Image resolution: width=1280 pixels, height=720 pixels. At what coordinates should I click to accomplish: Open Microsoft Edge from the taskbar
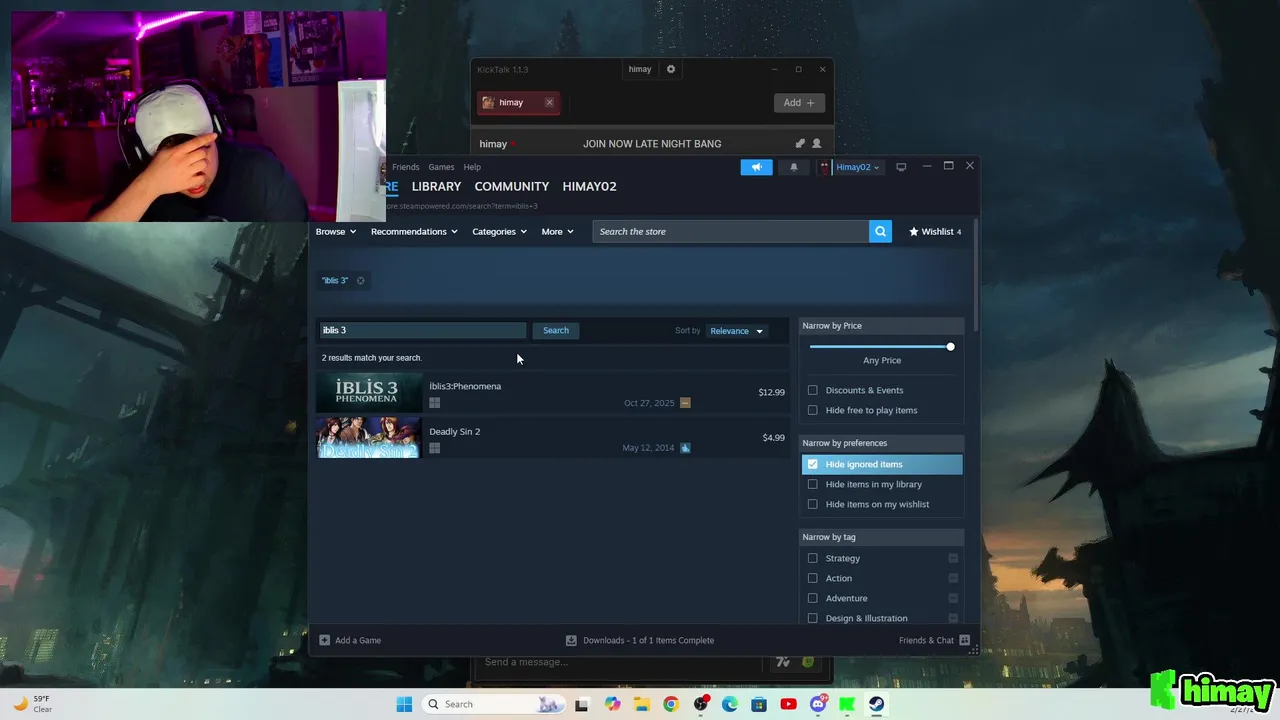click(x=730, y=704)
